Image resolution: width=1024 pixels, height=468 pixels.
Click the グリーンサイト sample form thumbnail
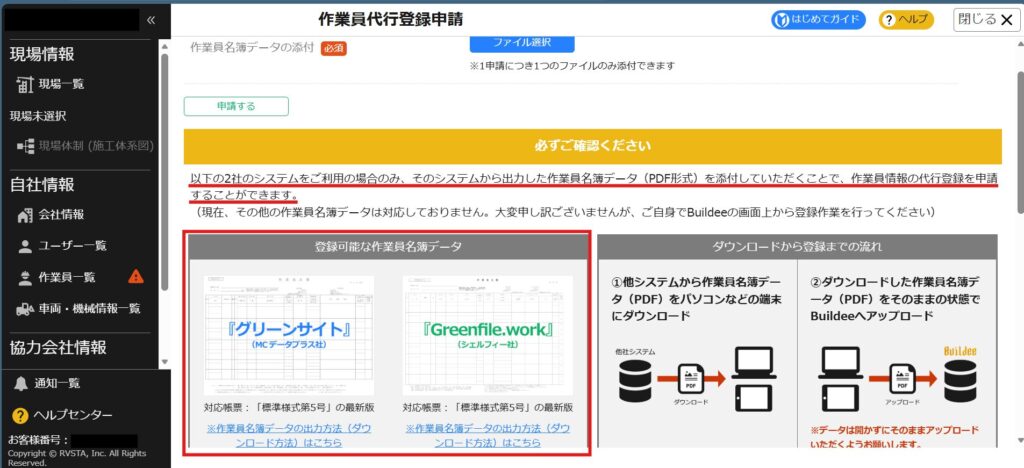coord(289,335)
